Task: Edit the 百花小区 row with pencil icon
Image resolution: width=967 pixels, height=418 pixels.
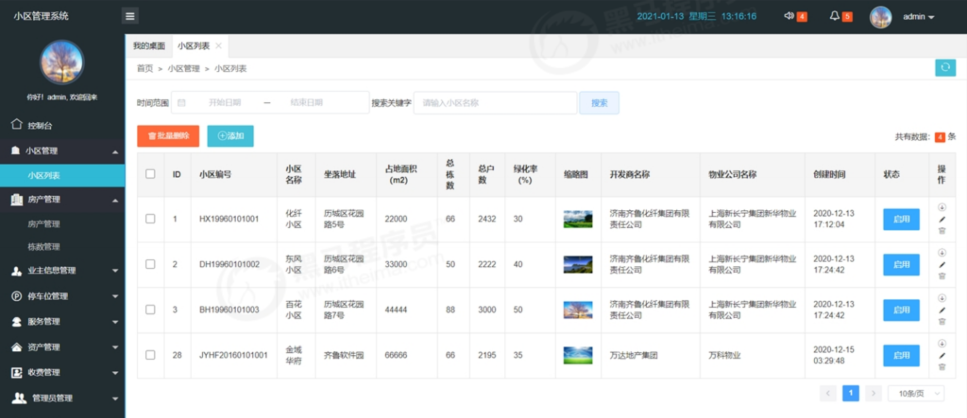Action: [x=942, y=310]
